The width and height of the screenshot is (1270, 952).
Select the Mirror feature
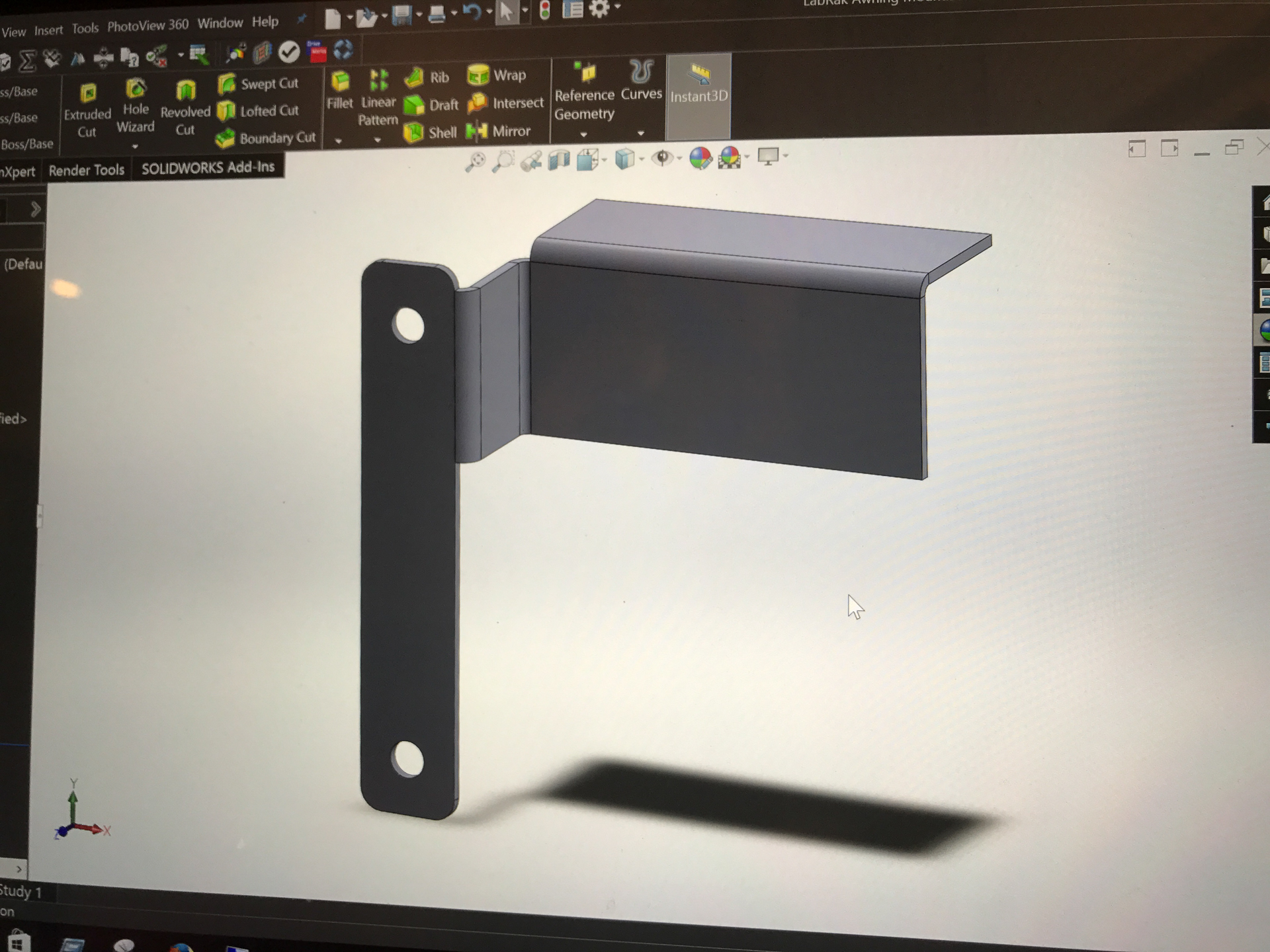pyautogui.click(x=499, y=131)
